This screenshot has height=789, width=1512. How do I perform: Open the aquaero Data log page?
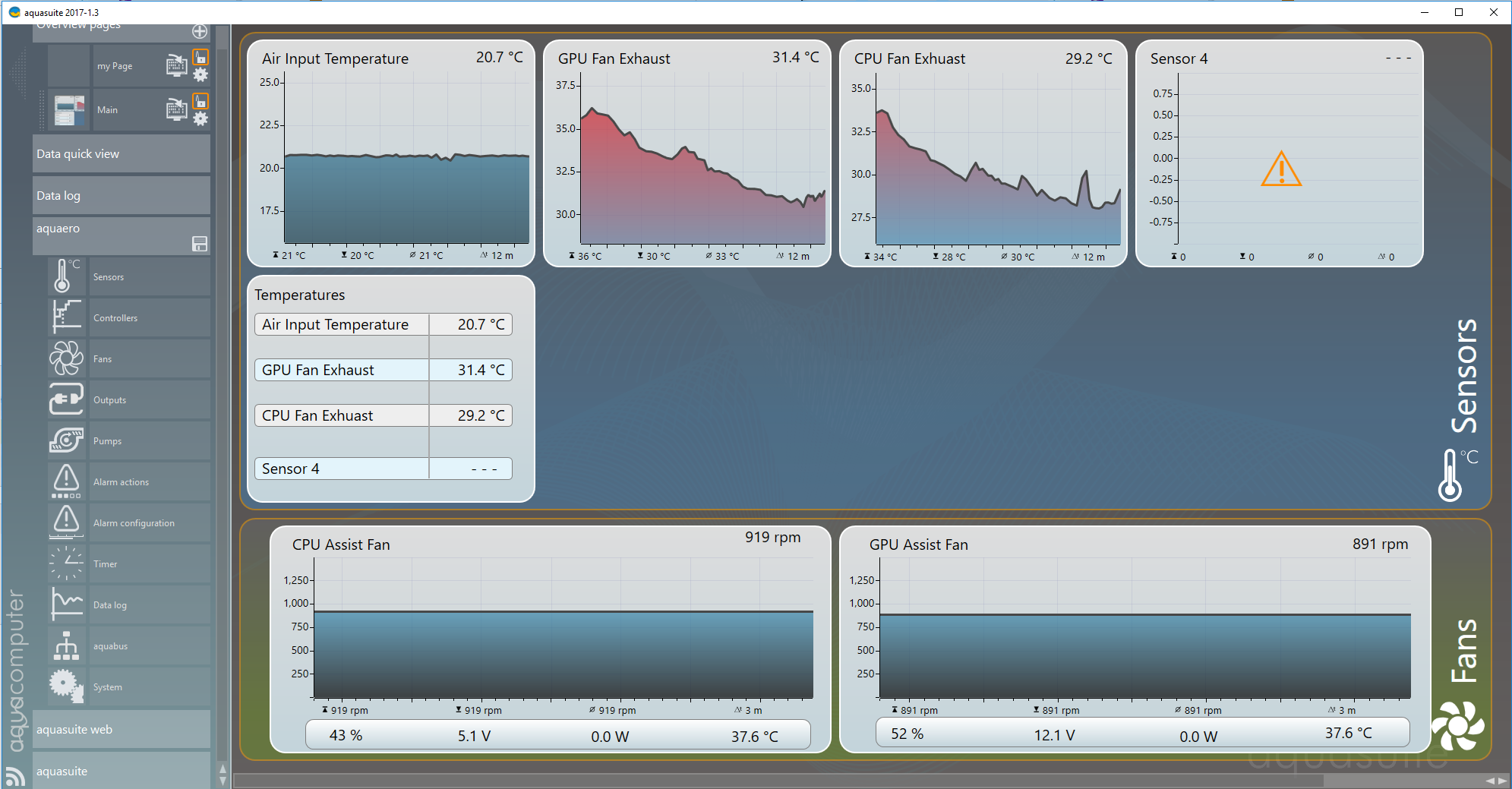pos(150,604)
